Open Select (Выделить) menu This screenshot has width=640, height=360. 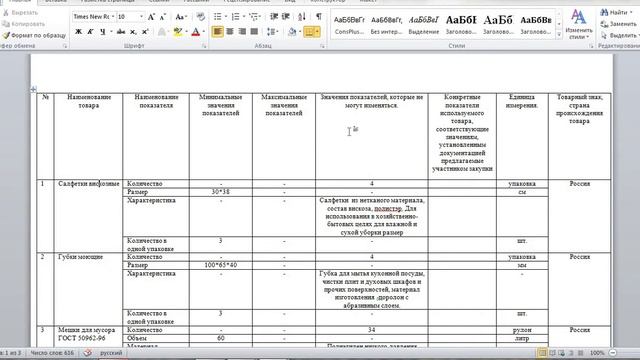(x=620, y=36)
